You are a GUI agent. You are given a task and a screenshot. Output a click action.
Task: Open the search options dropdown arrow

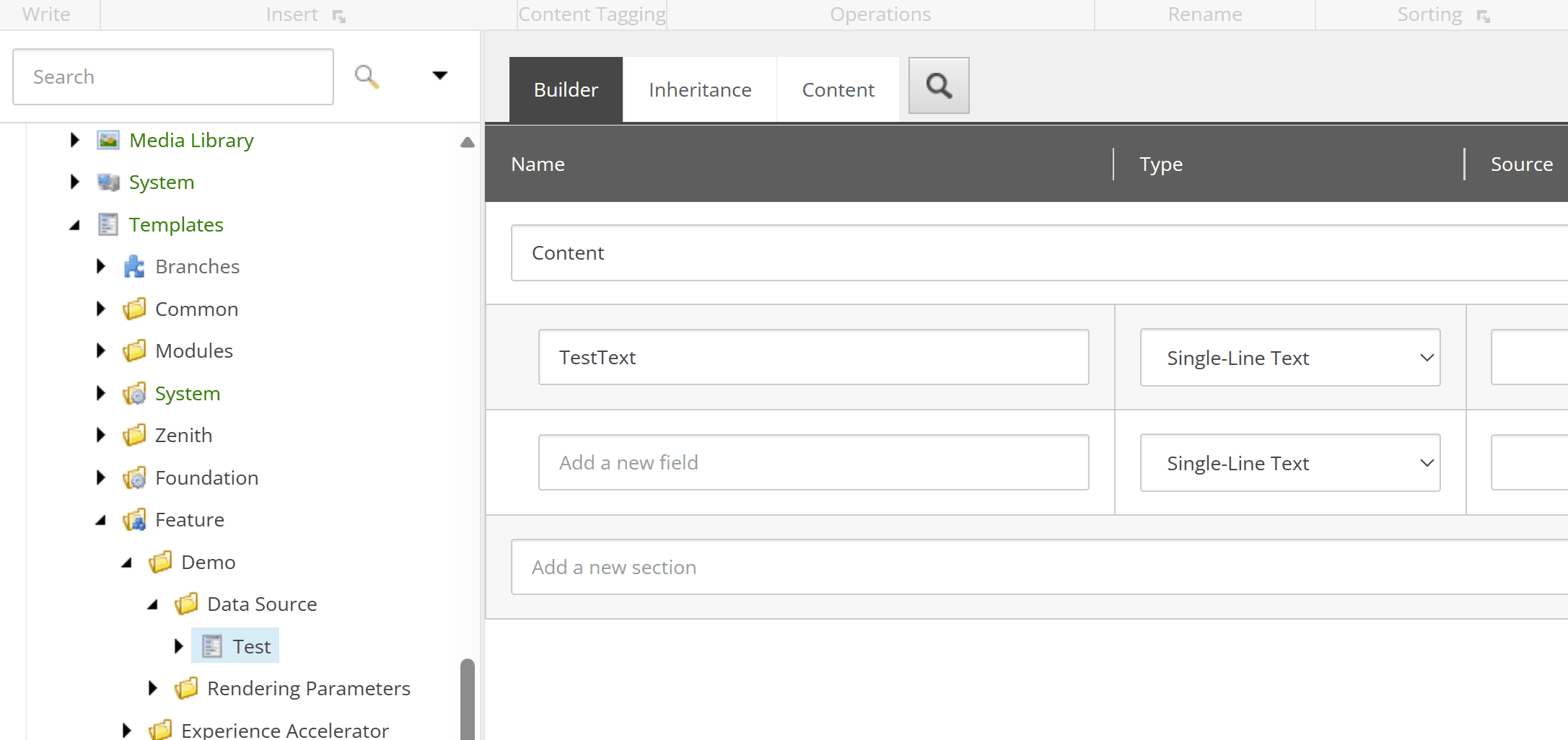tap(439, 76)
